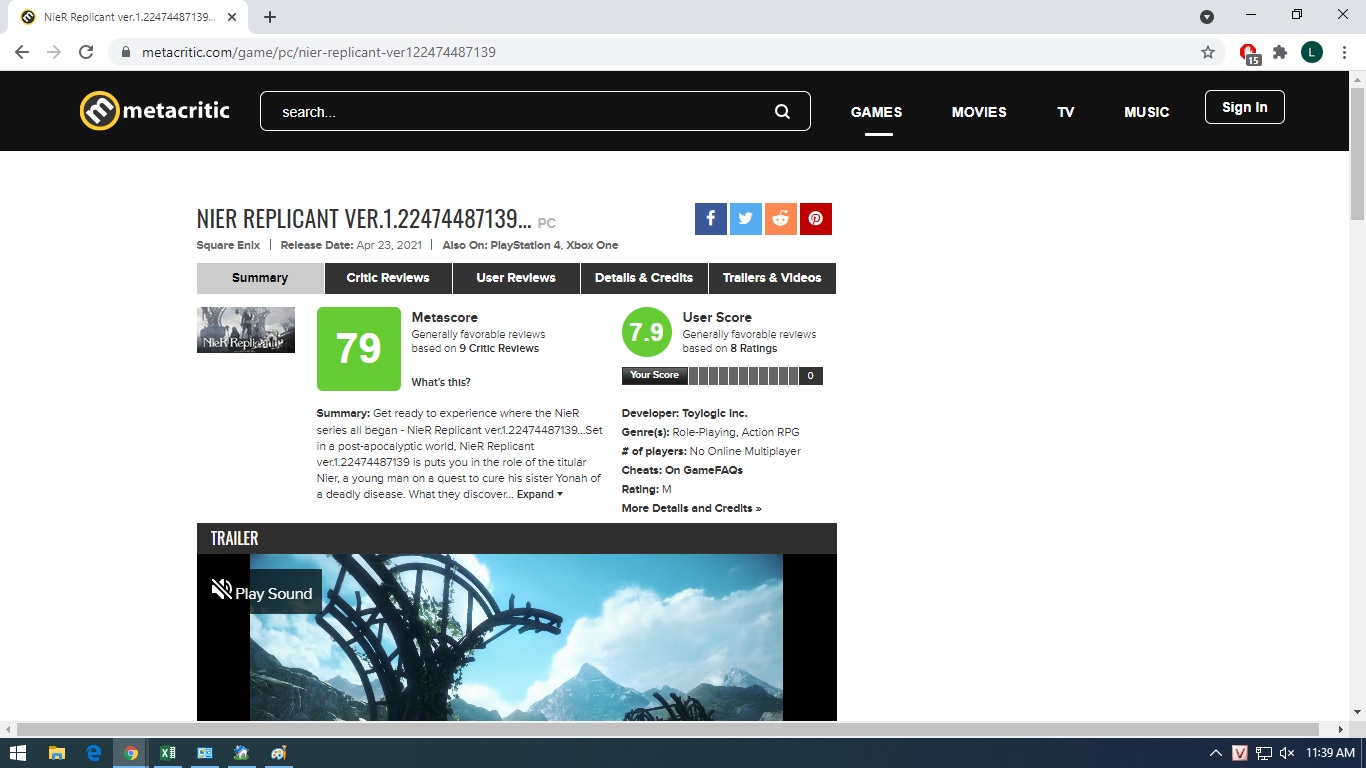1366x768 pixels.
Task: Expand the game summary text
Action: pos(540,494)
